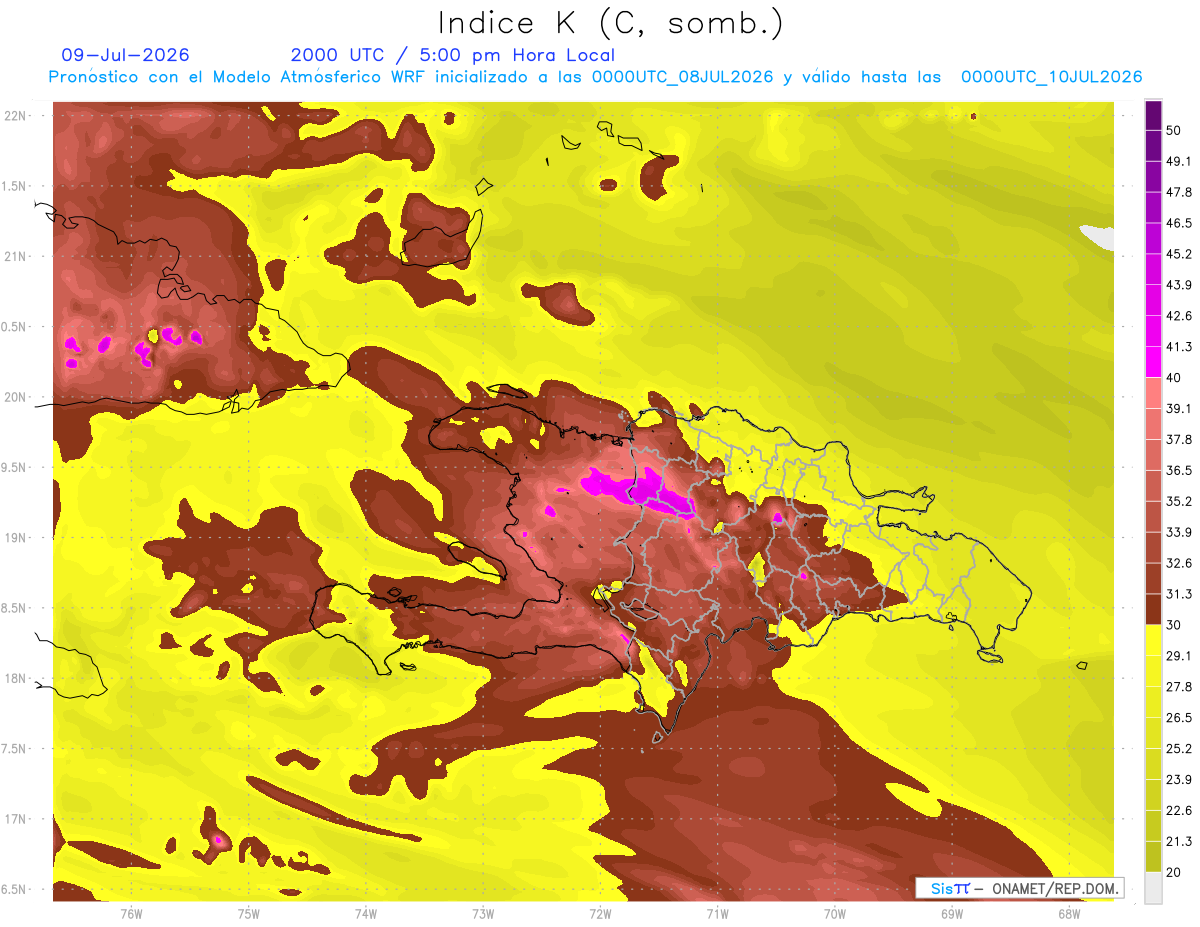
Task: Click legend value '27.8'
Action: tap(1178, 687)
